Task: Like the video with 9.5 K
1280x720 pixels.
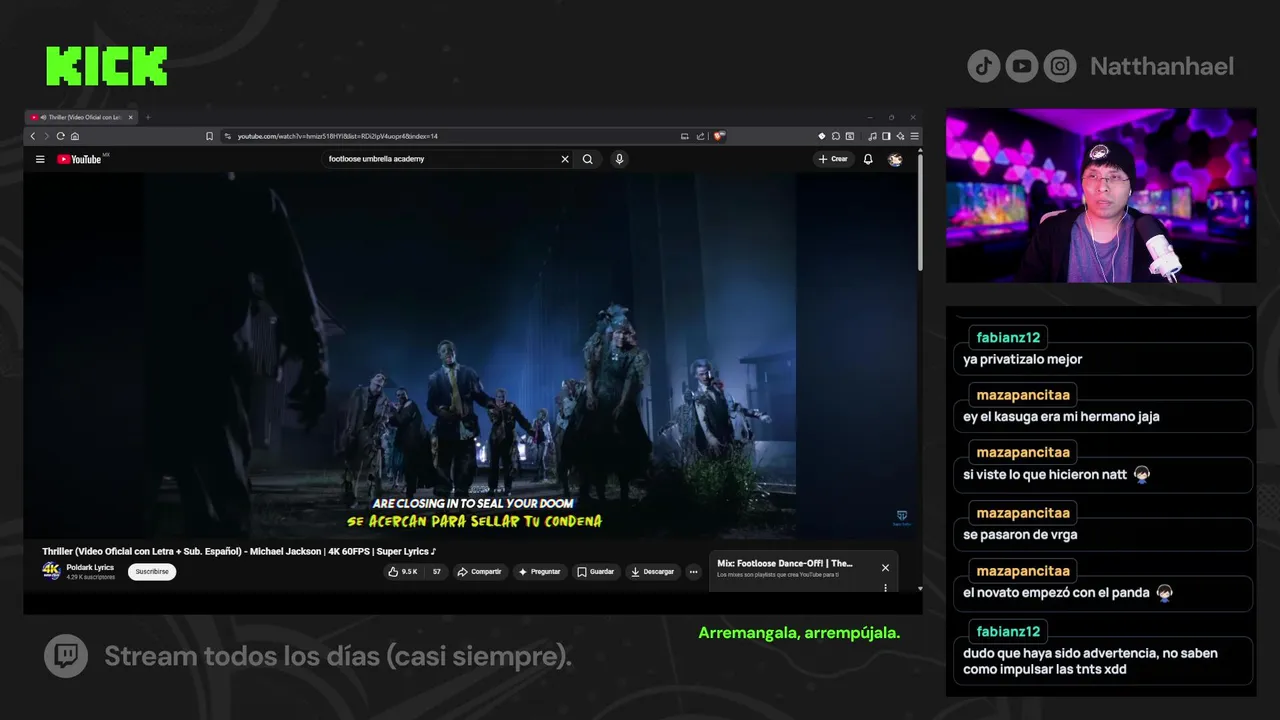Action: (404, 572)
